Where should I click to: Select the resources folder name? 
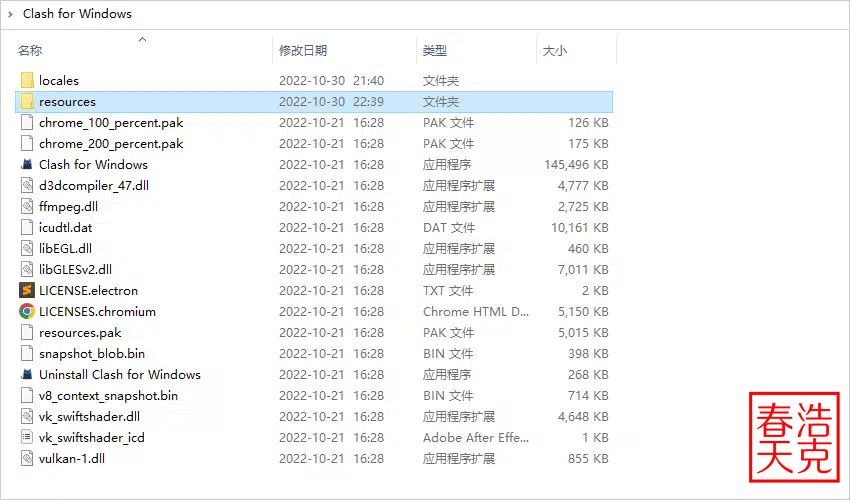(67, 101)
